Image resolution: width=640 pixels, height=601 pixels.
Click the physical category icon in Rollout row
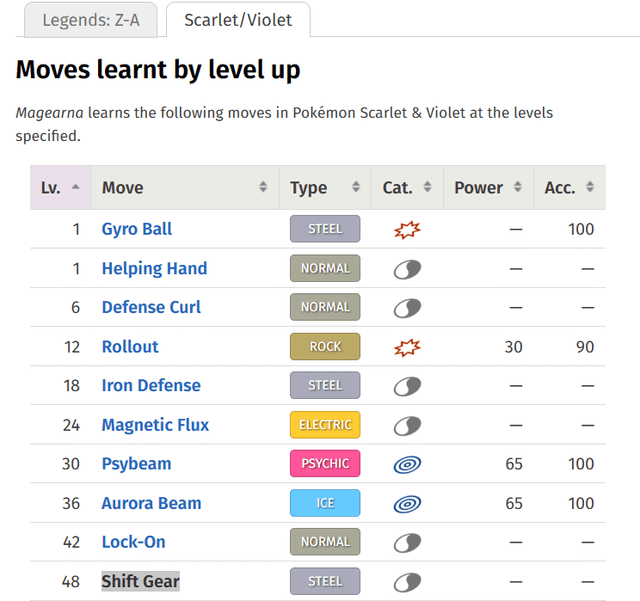407,347
